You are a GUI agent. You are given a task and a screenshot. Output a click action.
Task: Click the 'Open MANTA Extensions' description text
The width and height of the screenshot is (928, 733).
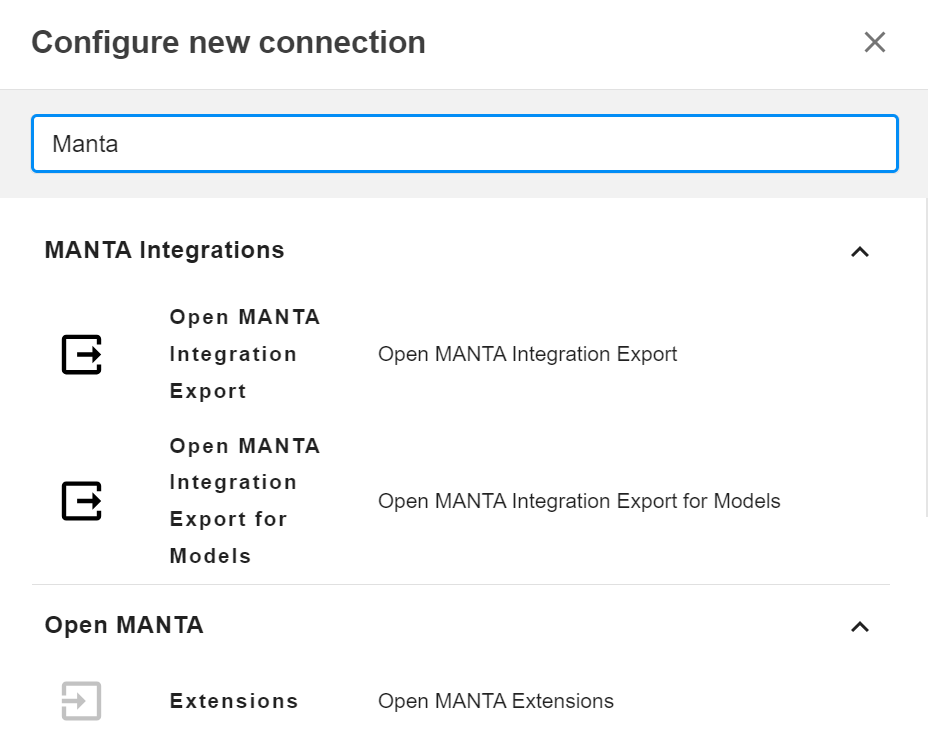pyautogui.click(x=495, y=701)
